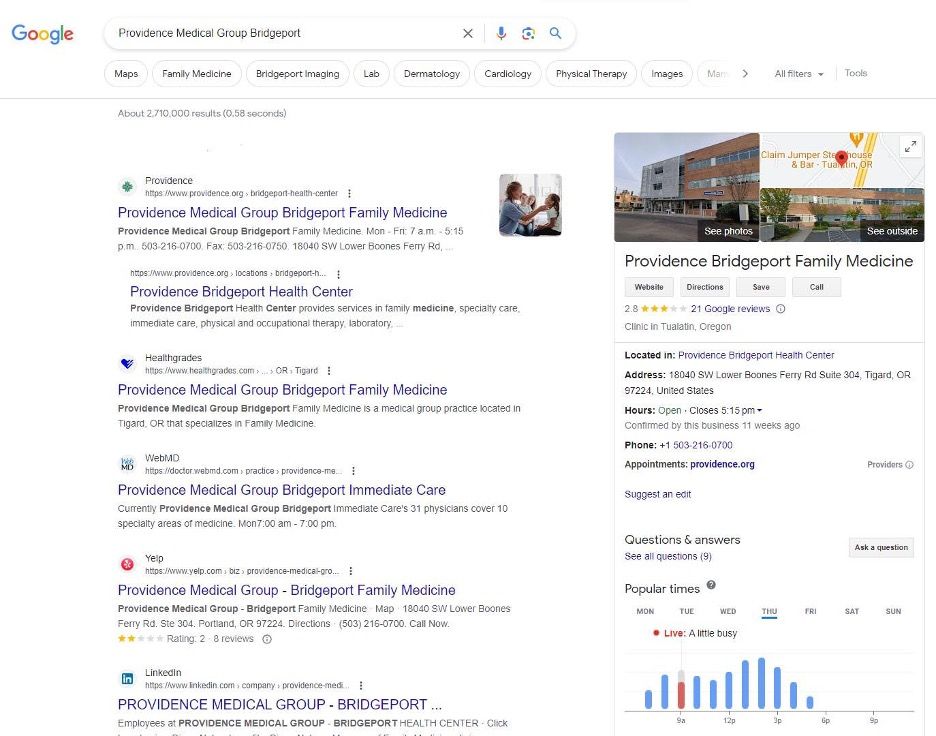The width and height of the screenshot is (936, 736).
Task: Click the blue magnifier search icon
Action: click(555, 33)
